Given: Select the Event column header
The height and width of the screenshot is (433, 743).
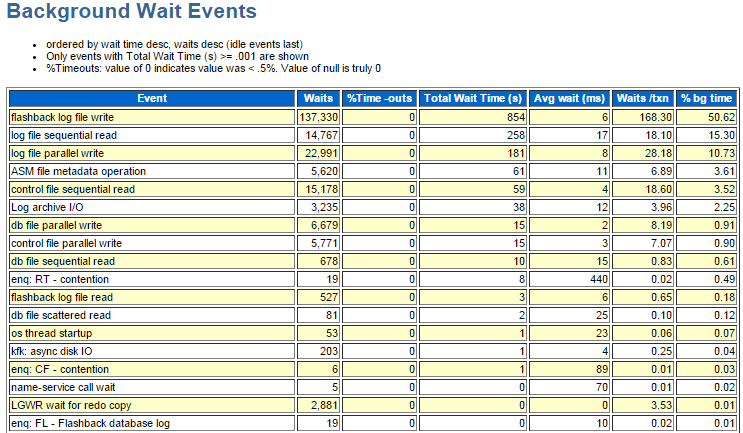Looking at the screenshot, I should coord(152,99).
